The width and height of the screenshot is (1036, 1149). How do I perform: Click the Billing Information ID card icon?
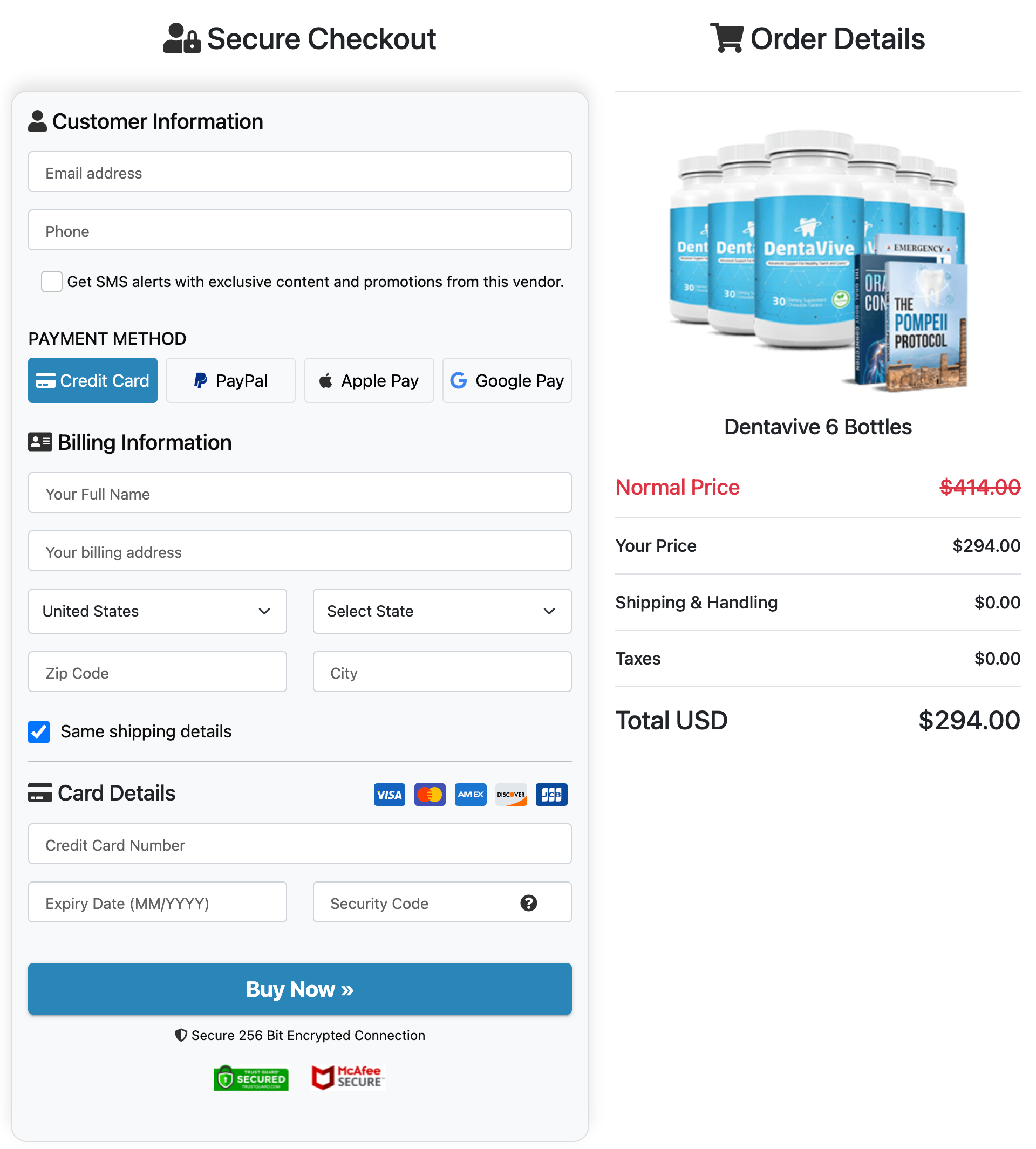[x=40, y=442]
